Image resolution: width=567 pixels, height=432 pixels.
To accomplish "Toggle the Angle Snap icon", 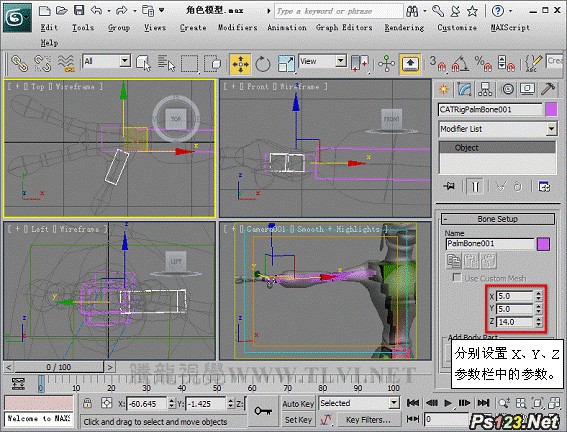I will click(460, 64).
